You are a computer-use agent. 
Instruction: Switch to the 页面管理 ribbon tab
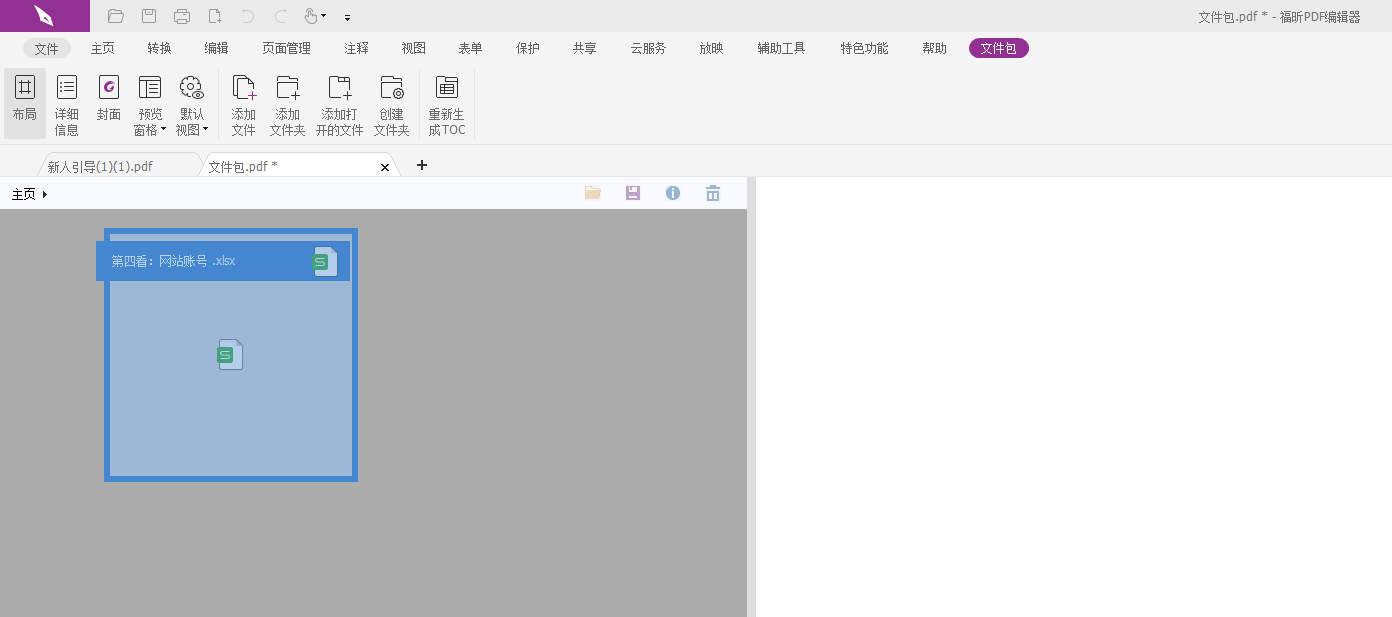click(287, 47)
